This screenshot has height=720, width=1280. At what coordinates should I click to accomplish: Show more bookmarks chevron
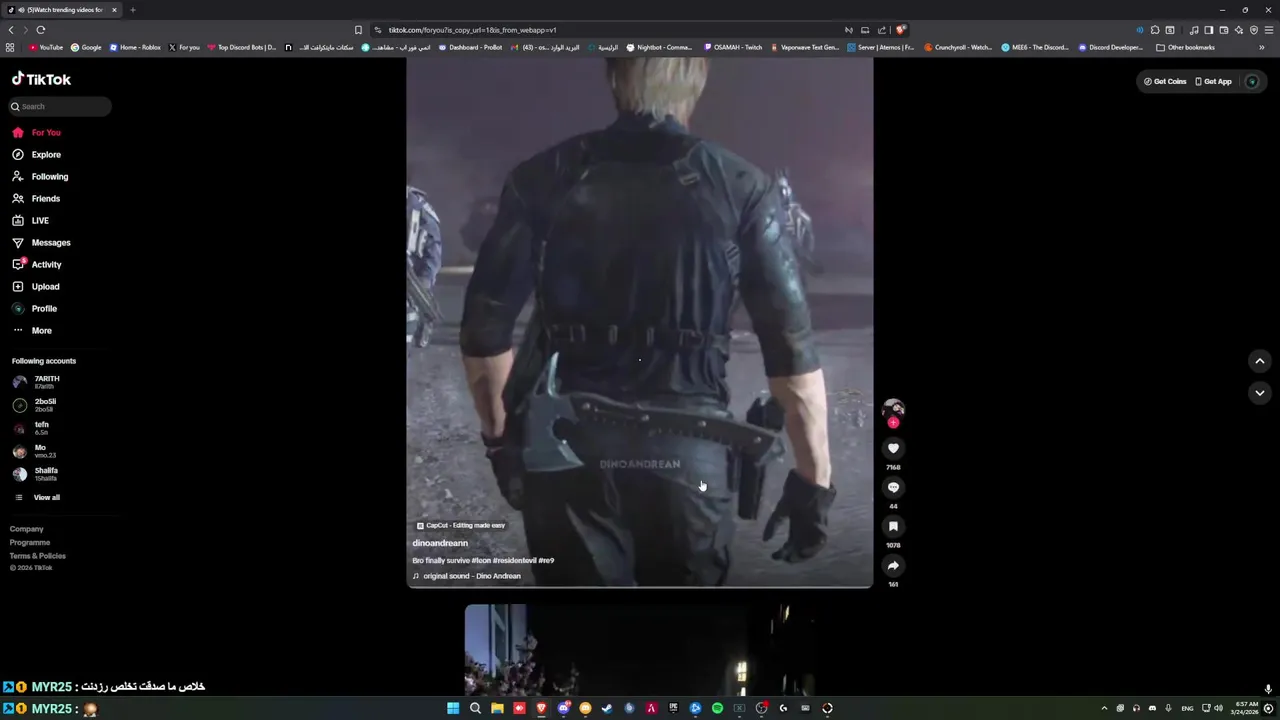coord(1262,47)
